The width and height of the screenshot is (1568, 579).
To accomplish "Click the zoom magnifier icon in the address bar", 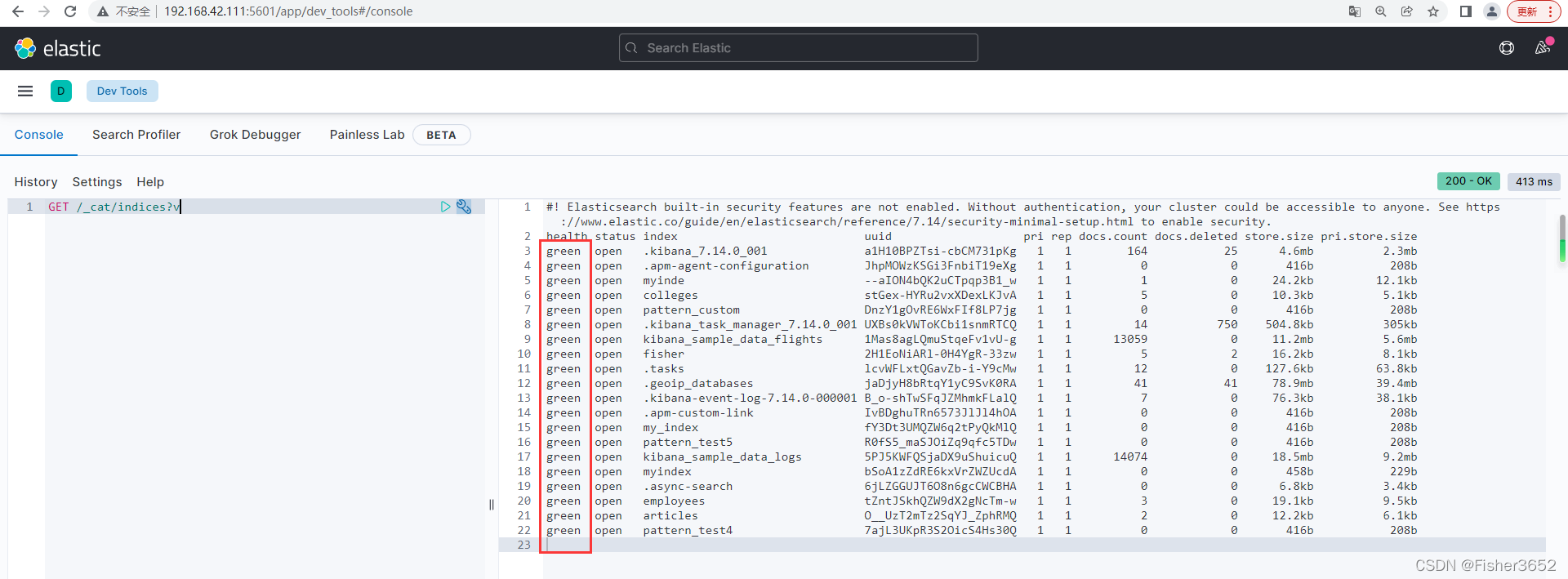I will tap(1381, 11).
